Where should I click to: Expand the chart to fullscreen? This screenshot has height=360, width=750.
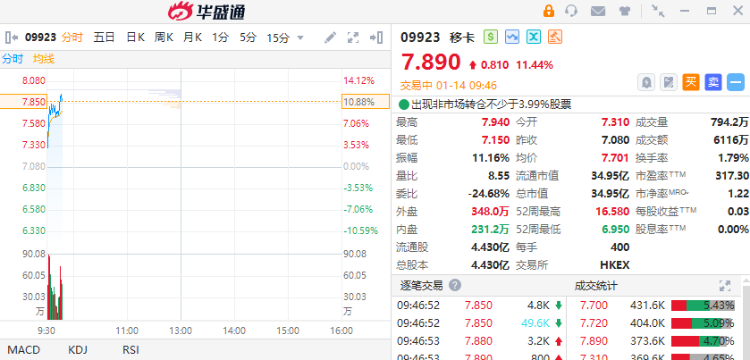click(x=353, y=37)
